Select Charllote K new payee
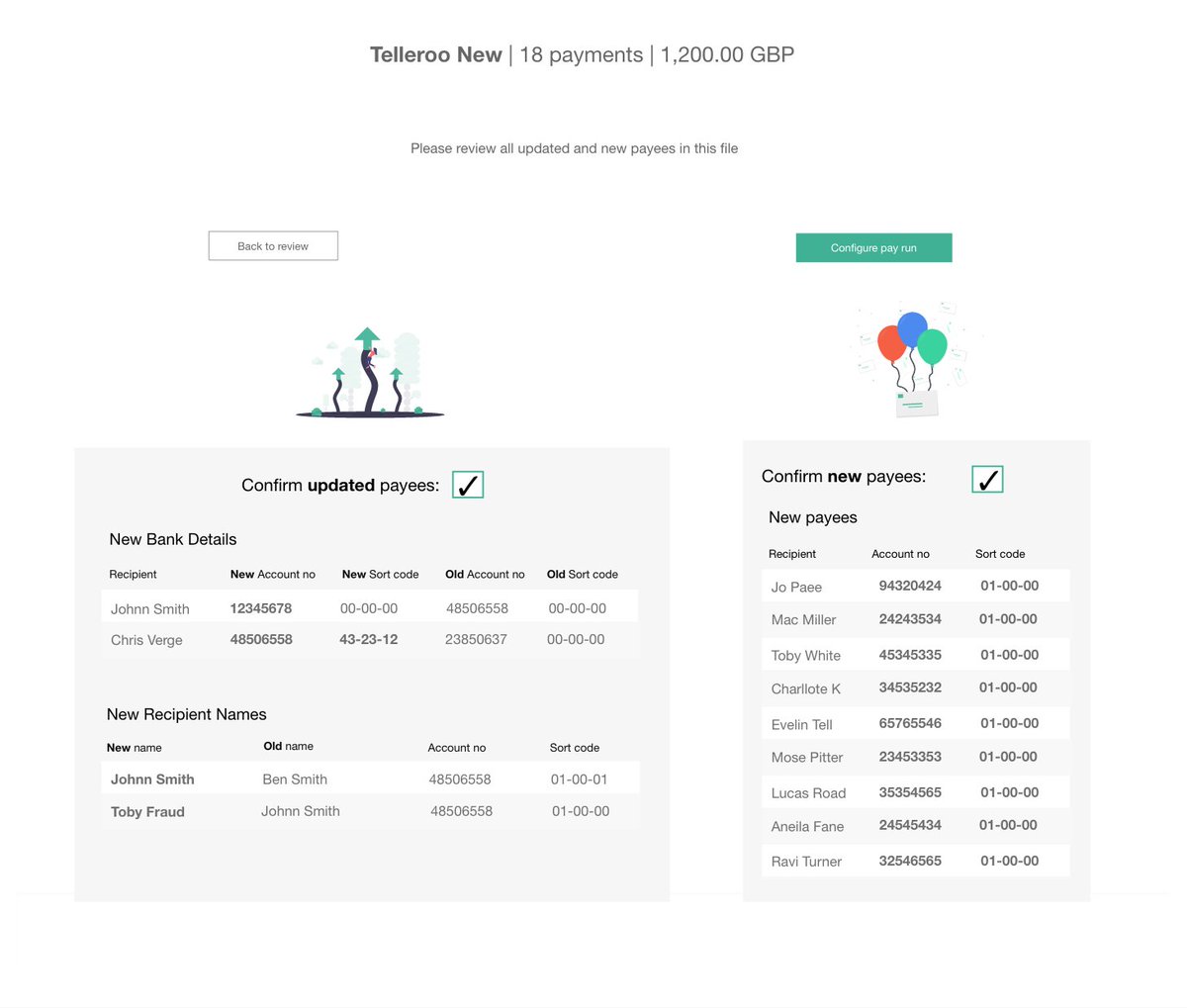The image size is (1187, 1008). [x=916, y=688]
